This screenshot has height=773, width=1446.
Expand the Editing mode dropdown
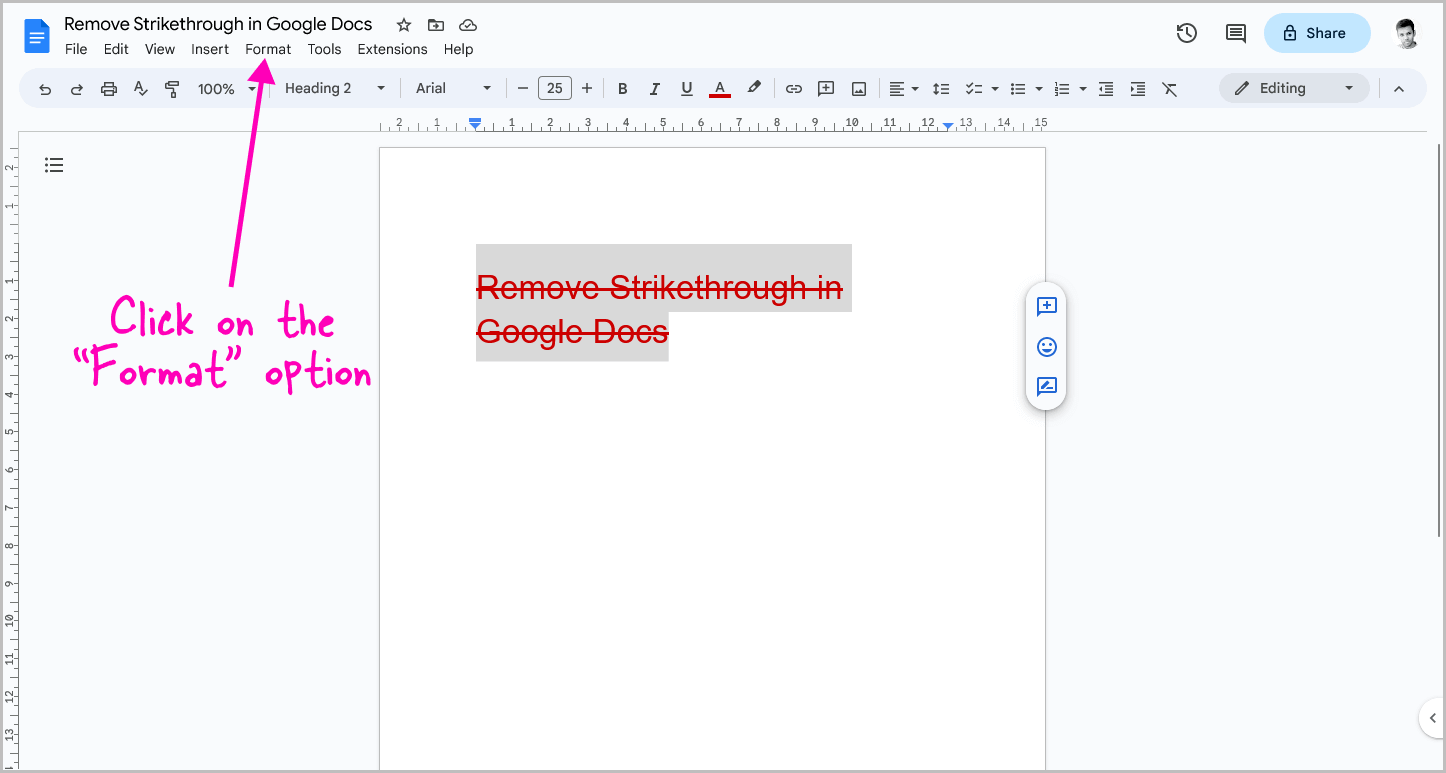[1350, 88]
